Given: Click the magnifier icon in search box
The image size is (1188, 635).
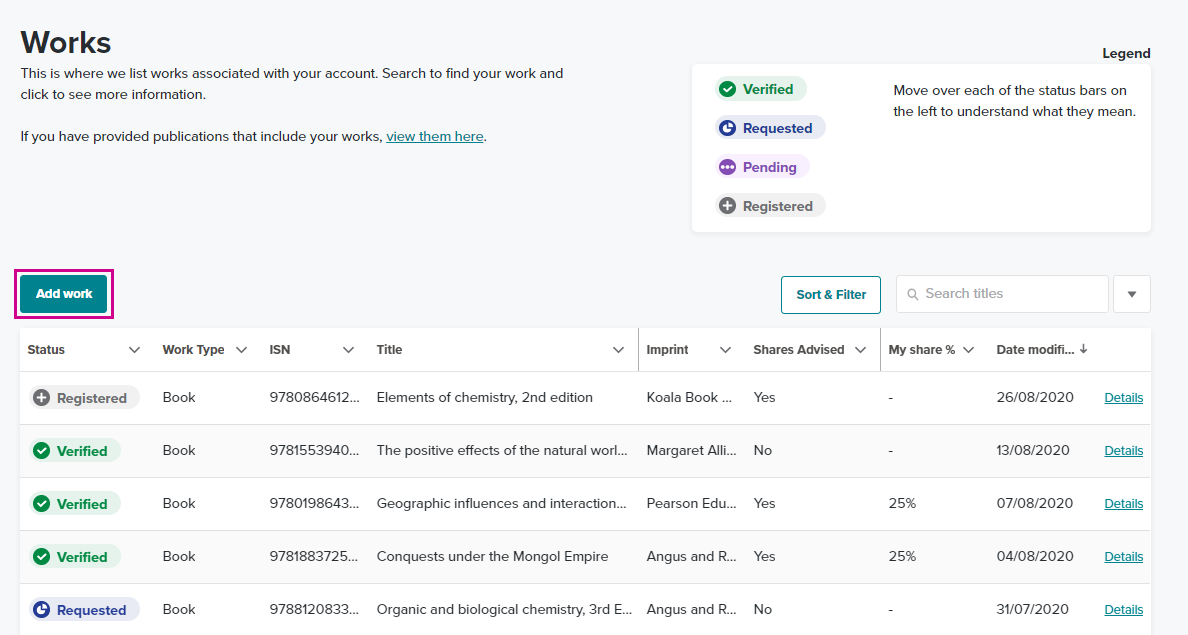Looking at the screenshot, I should 912,294.
